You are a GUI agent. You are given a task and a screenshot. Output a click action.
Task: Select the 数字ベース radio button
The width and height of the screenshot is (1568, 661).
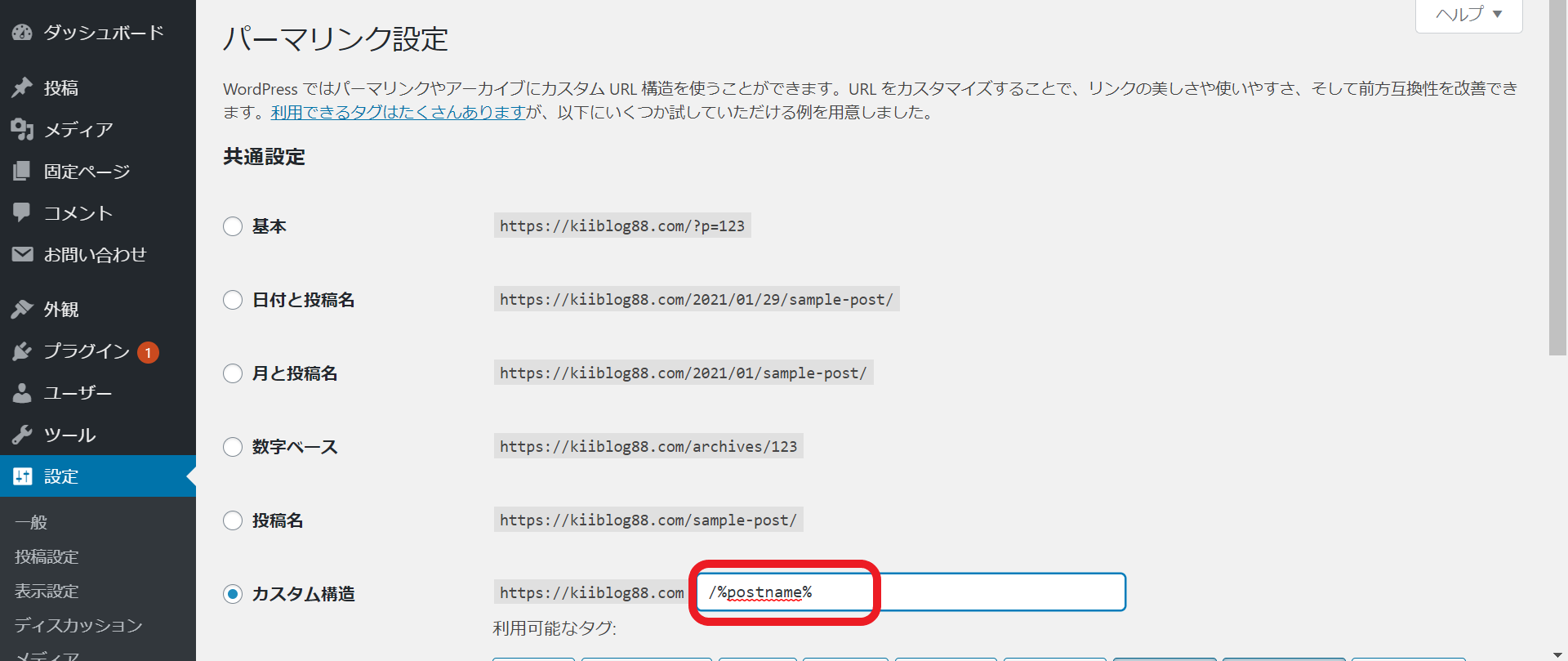[233, 447]
